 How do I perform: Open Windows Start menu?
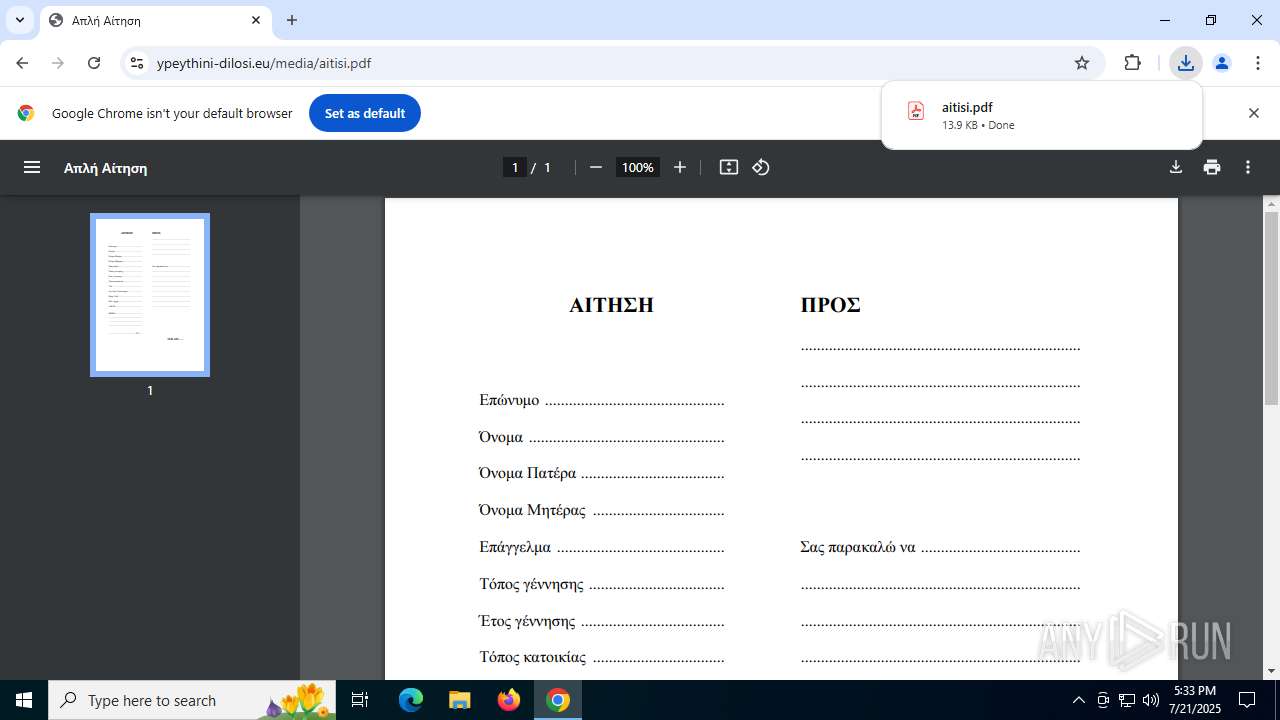(x=24, y=700)
